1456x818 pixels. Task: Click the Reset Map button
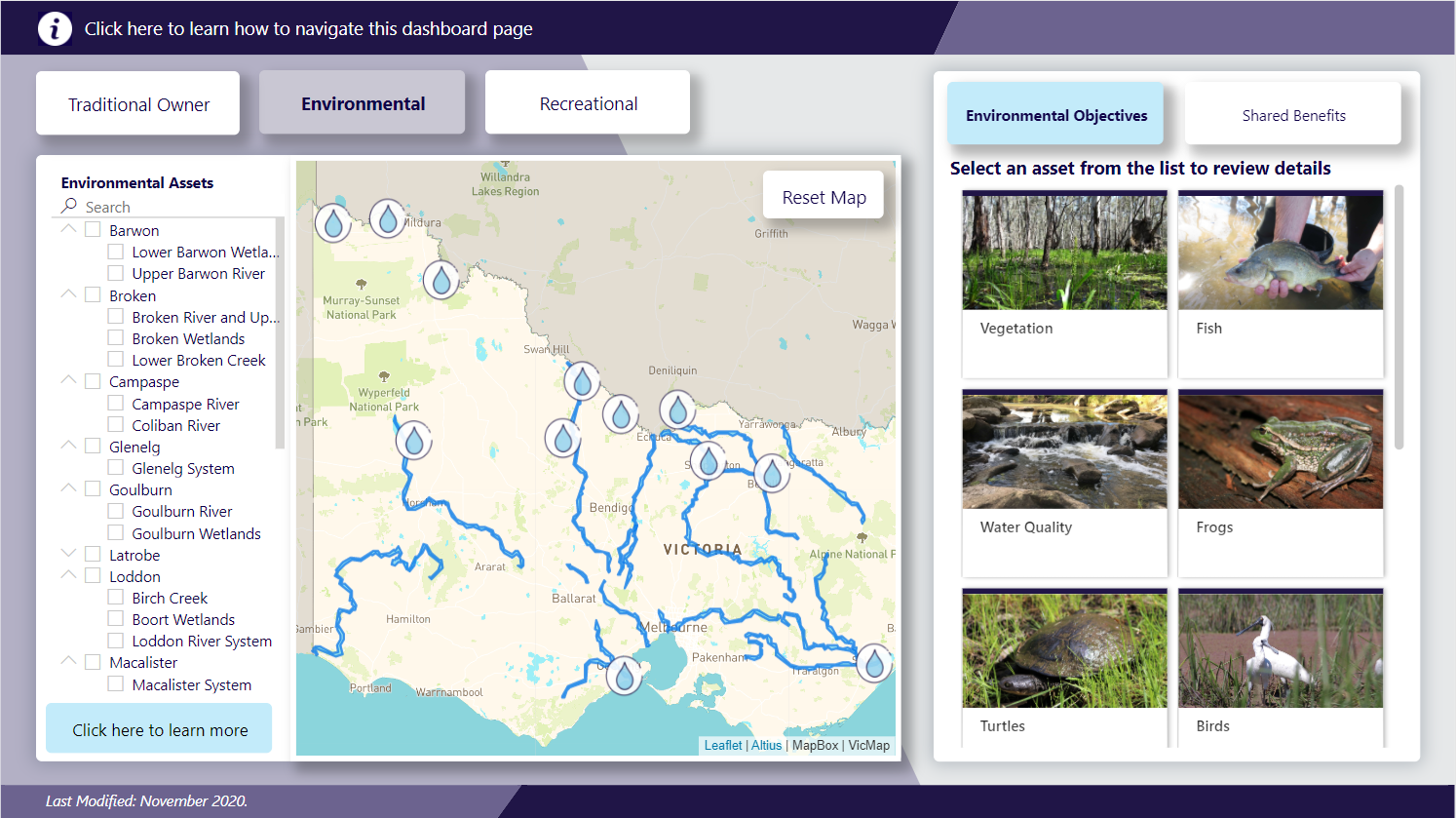tap(824, 196)
